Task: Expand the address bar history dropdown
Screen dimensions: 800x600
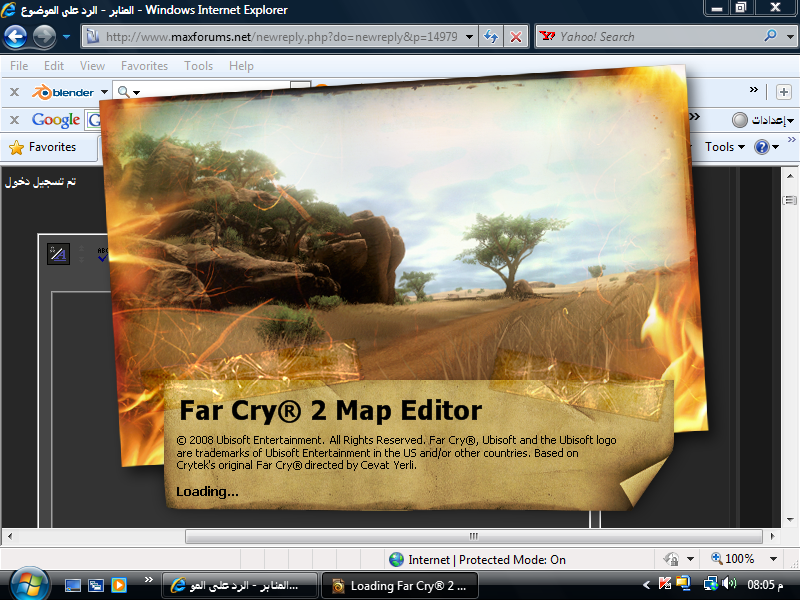Action: coord(469,37)
